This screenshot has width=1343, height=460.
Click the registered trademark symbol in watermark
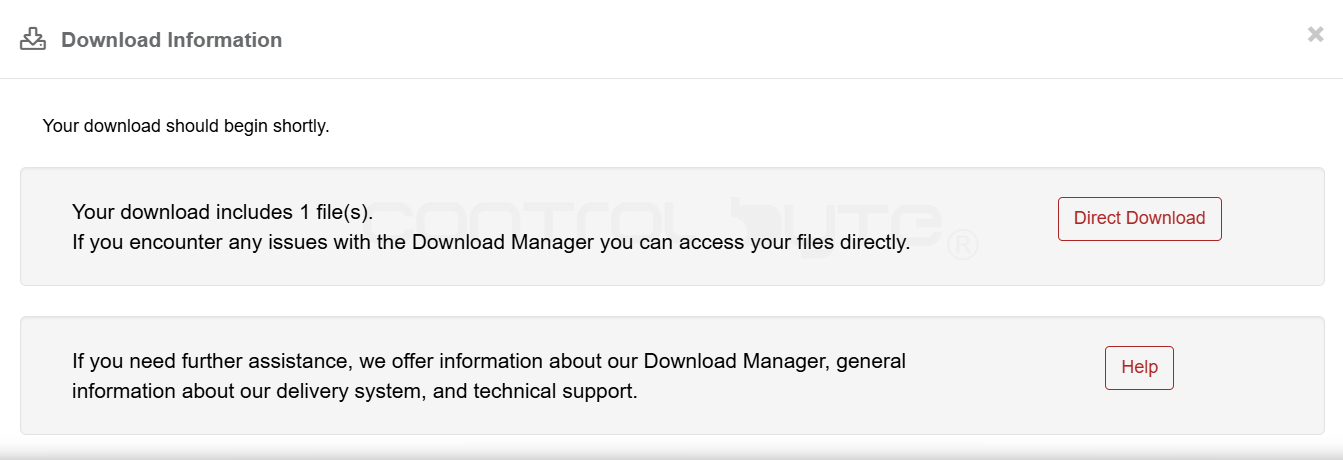point(961,244)
